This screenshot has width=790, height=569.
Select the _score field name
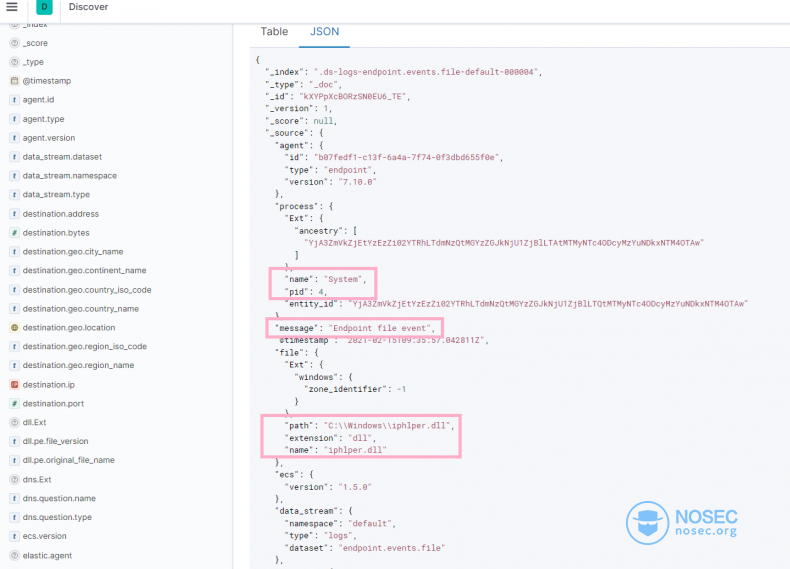[x=35, y=43]
